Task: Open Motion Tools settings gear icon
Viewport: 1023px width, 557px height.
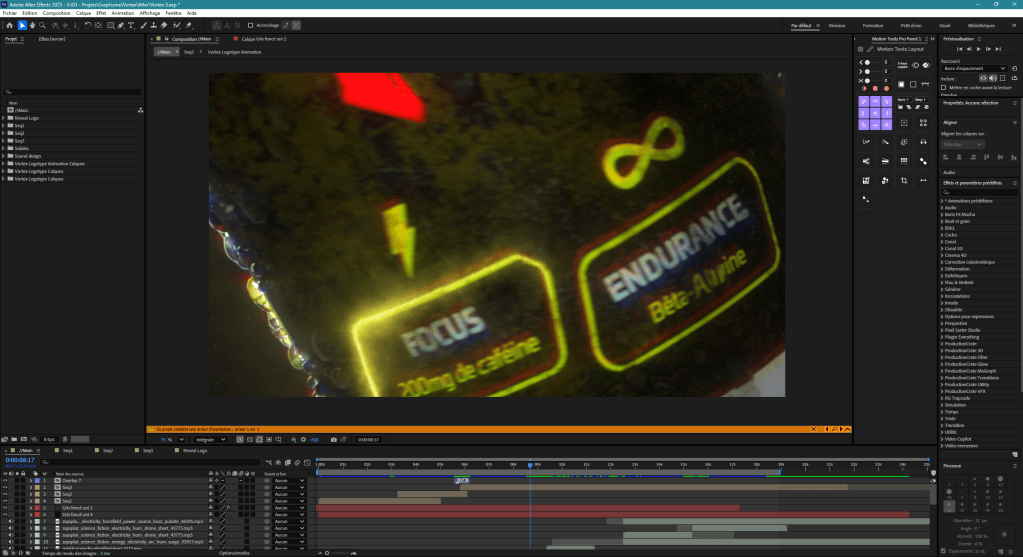Action: click(x=861, y=48)
